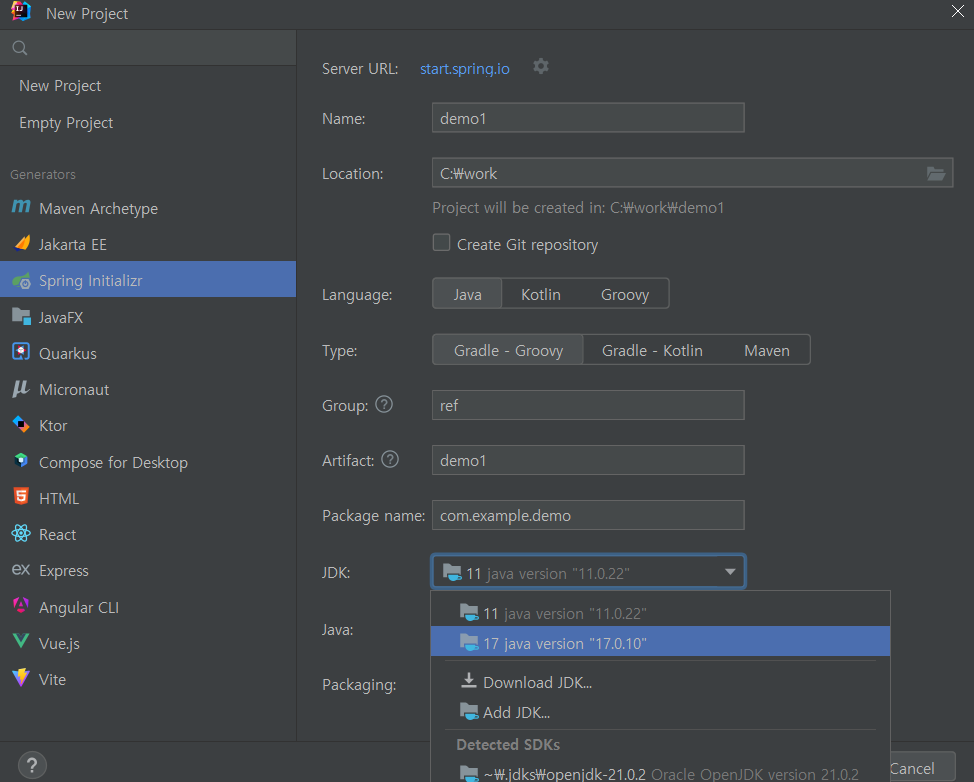The width and height of the screenshot is (974, 782).
Task: Click the Quarkus generator icon
Action: pyautogui.click(x=21, y=352)
